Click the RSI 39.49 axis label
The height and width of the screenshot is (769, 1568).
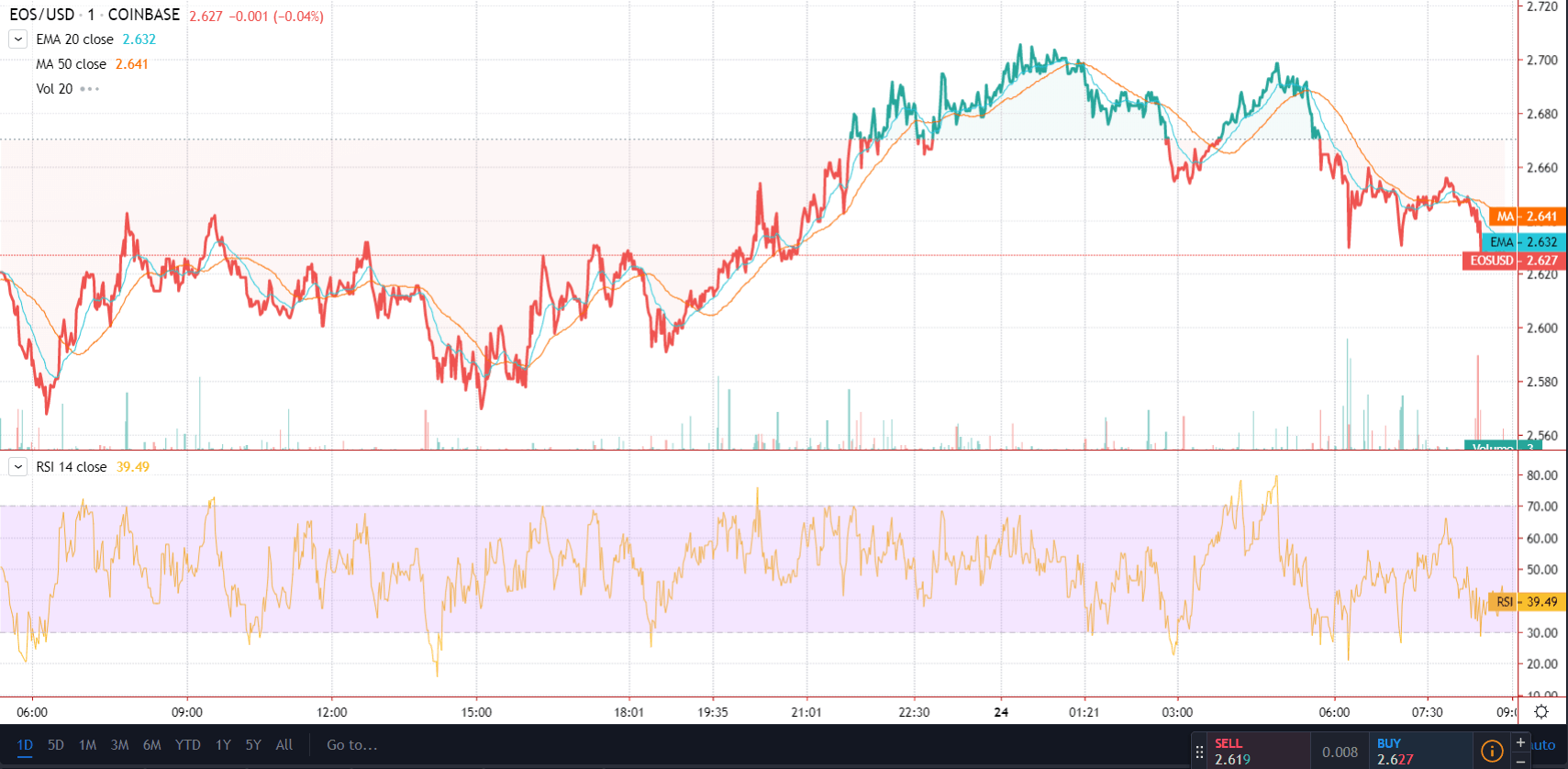click(1527, 602)
